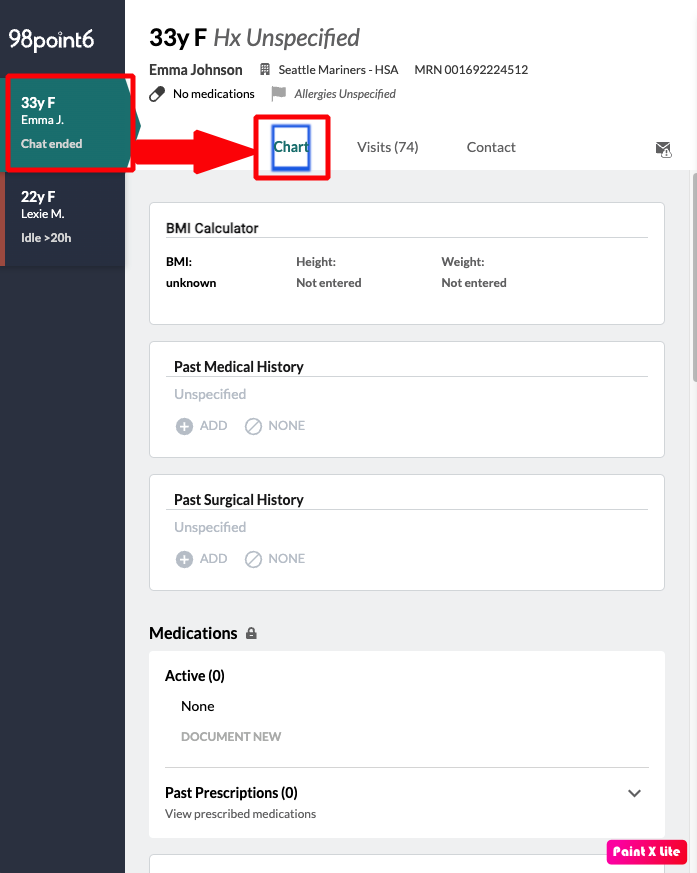Open the mail alert icon
This screenshot has width=697, height=873.
[663, 149]
